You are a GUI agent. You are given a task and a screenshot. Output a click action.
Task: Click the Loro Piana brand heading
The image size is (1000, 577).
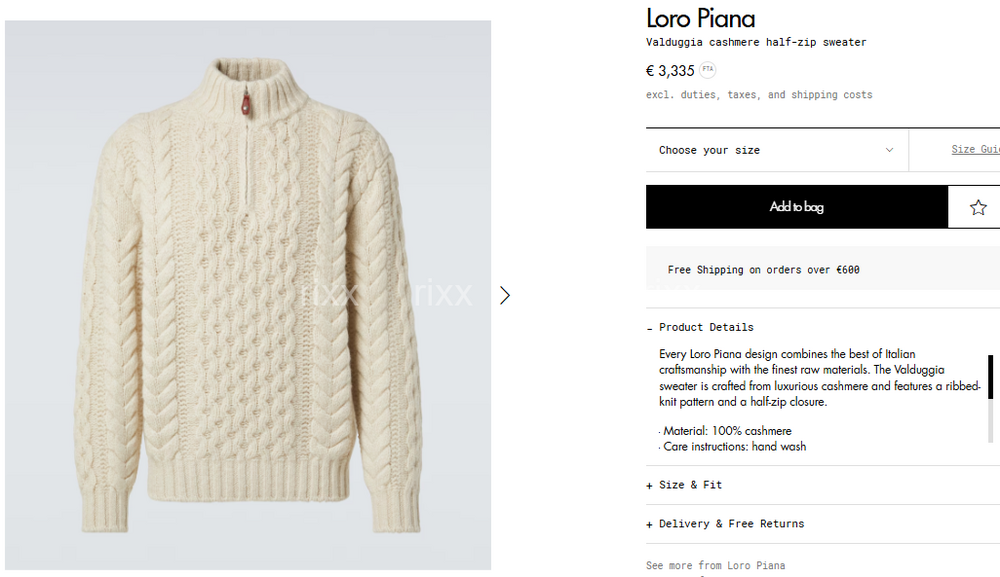point(700,18)
